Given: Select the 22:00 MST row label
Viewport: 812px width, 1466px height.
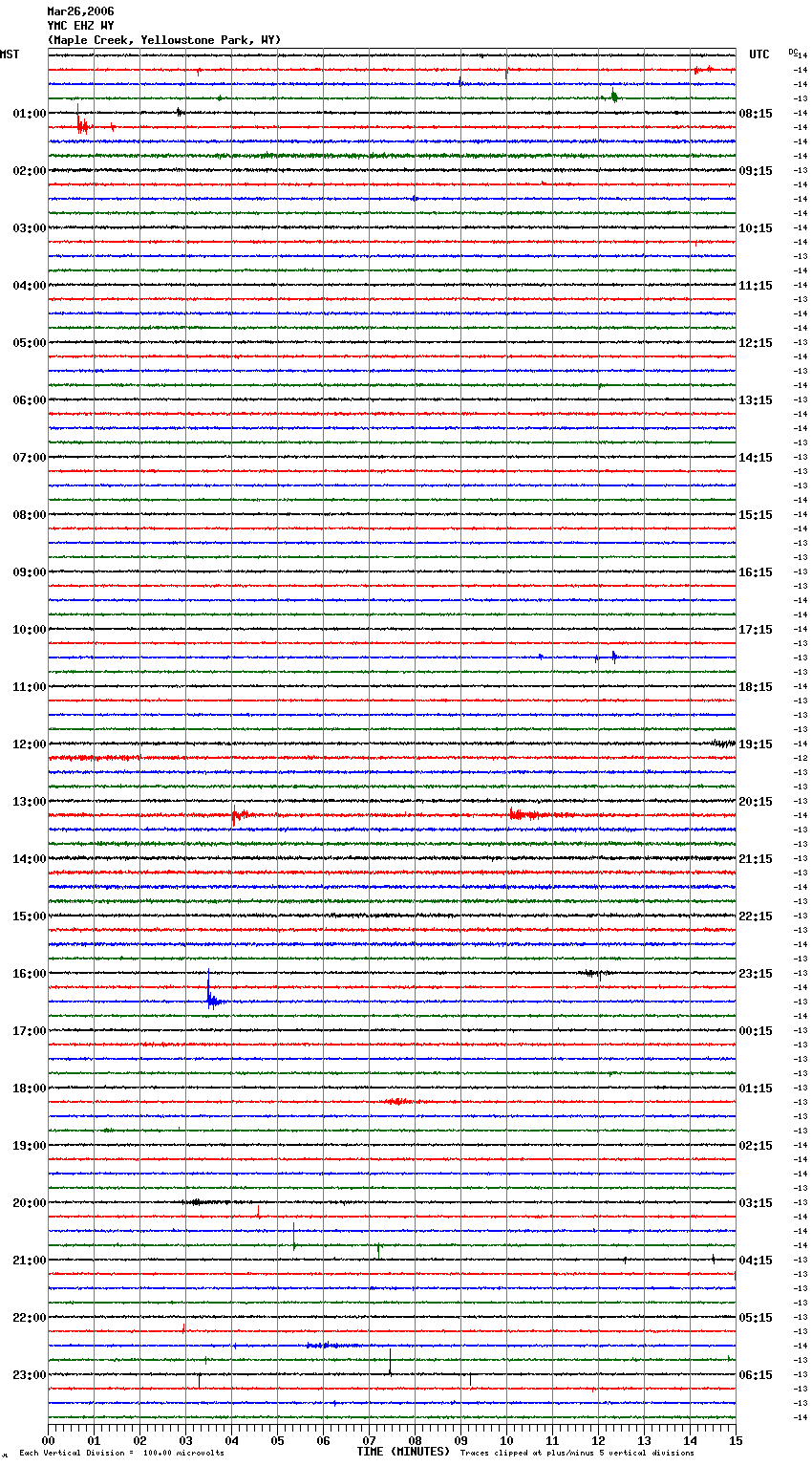Looking at the screenshot, I should point(29,1318).
